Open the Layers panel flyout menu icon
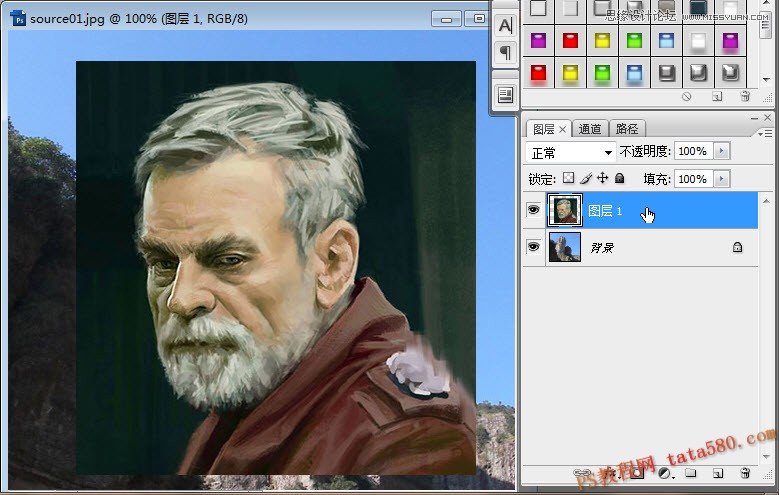779x495 pixels. (767, 133)
